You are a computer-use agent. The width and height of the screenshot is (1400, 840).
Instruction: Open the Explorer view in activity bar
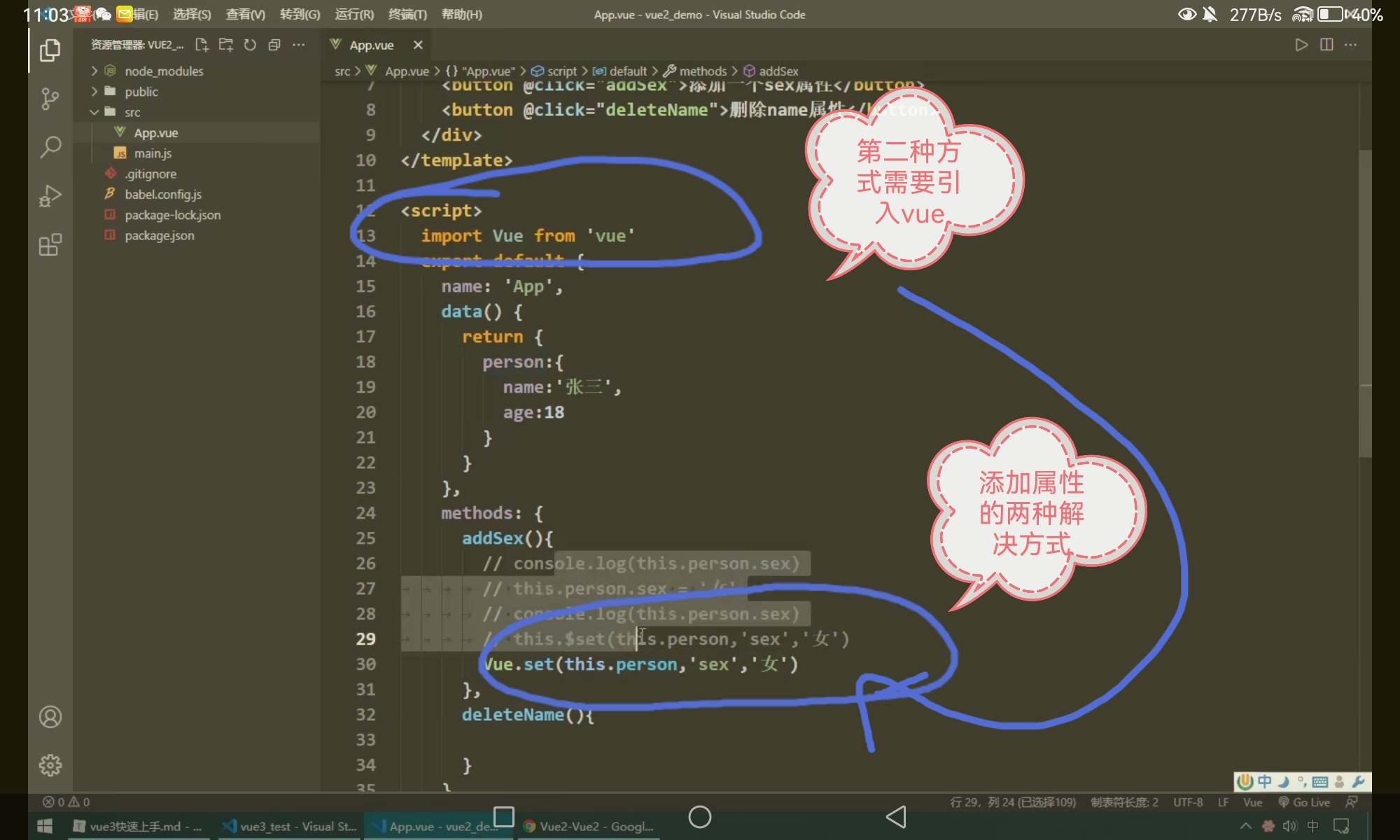(x=50, y=50)
